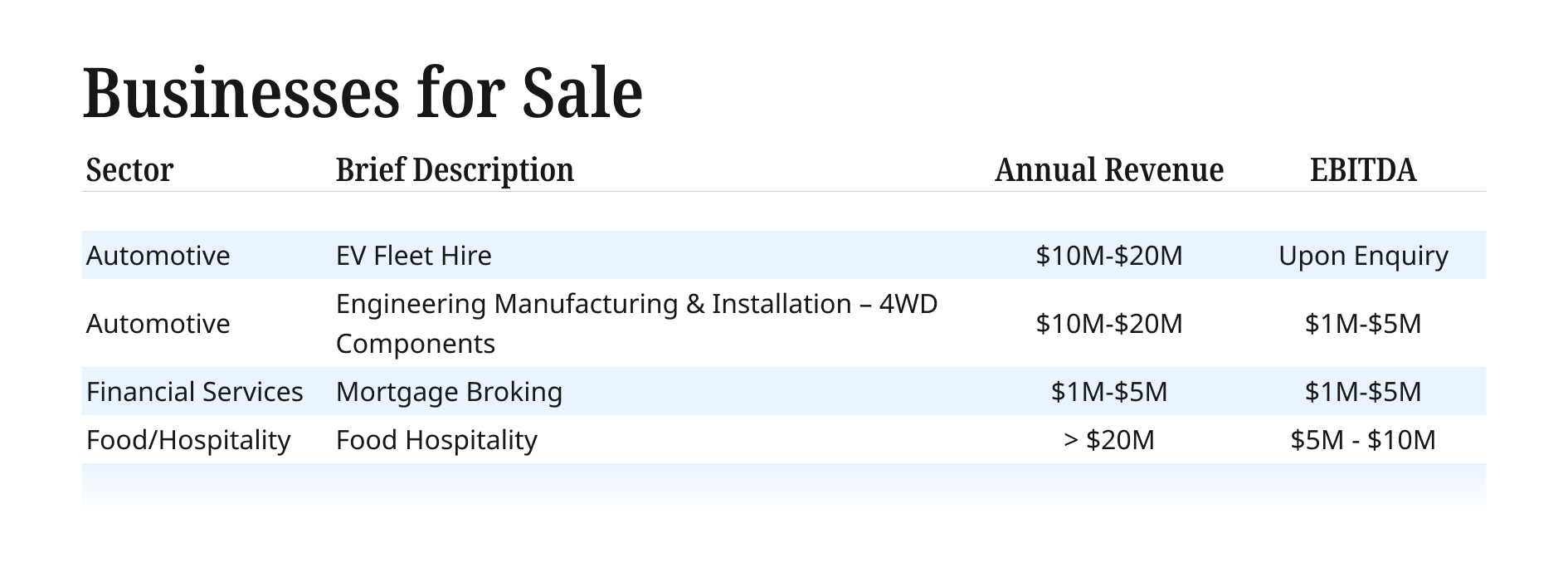
Task: Click the Businesses for Sale heading
Action: coord(363,92)
